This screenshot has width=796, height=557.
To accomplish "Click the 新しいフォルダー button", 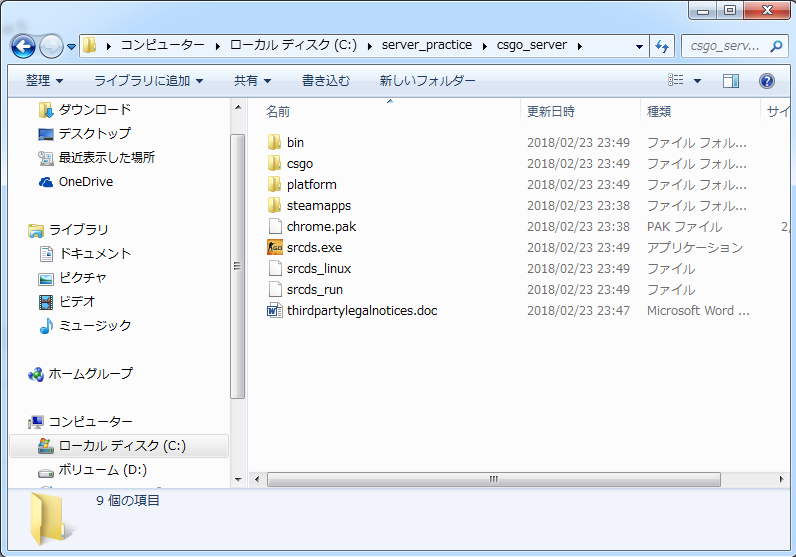I will pyautogui.click(x=427, y=80).
